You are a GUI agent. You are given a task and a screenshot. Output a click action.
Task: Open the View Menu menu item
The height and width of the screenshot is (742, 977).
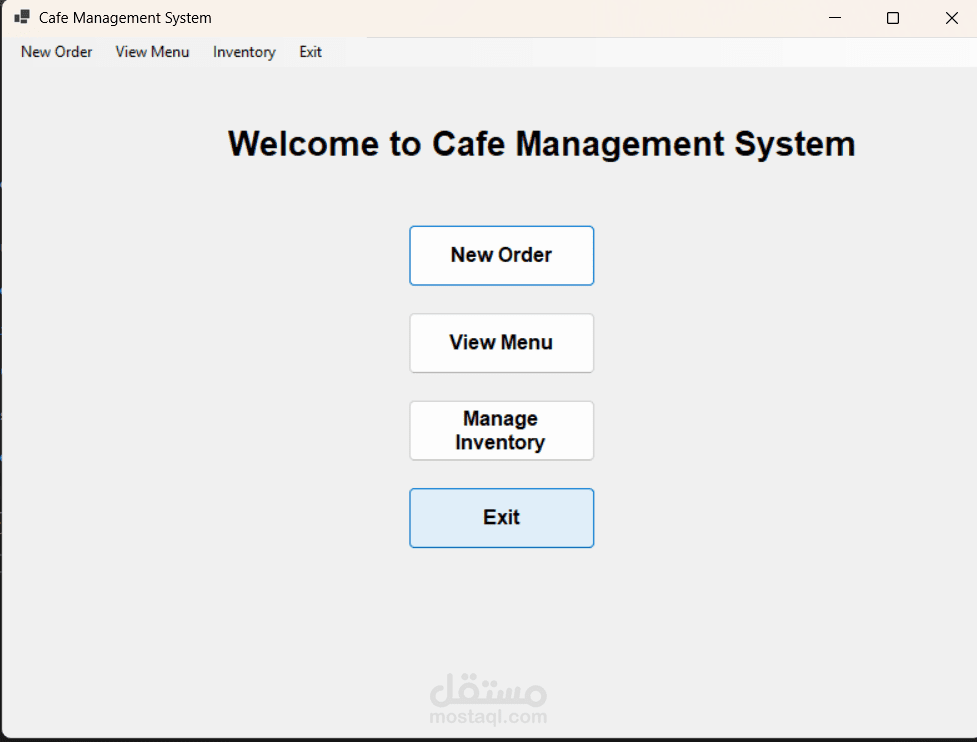click(153, 52)
